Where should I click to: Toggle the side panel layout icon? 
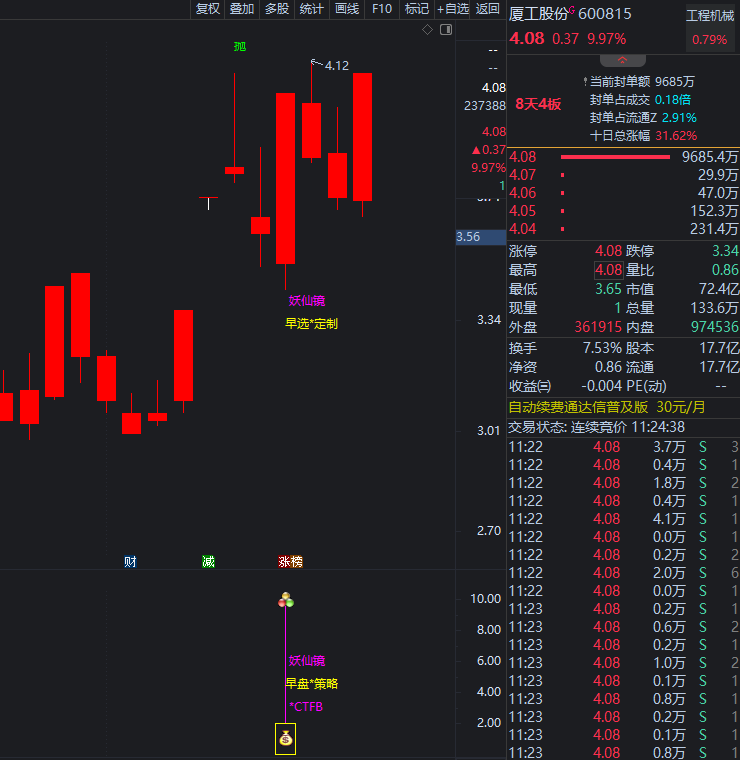point(446,30)
